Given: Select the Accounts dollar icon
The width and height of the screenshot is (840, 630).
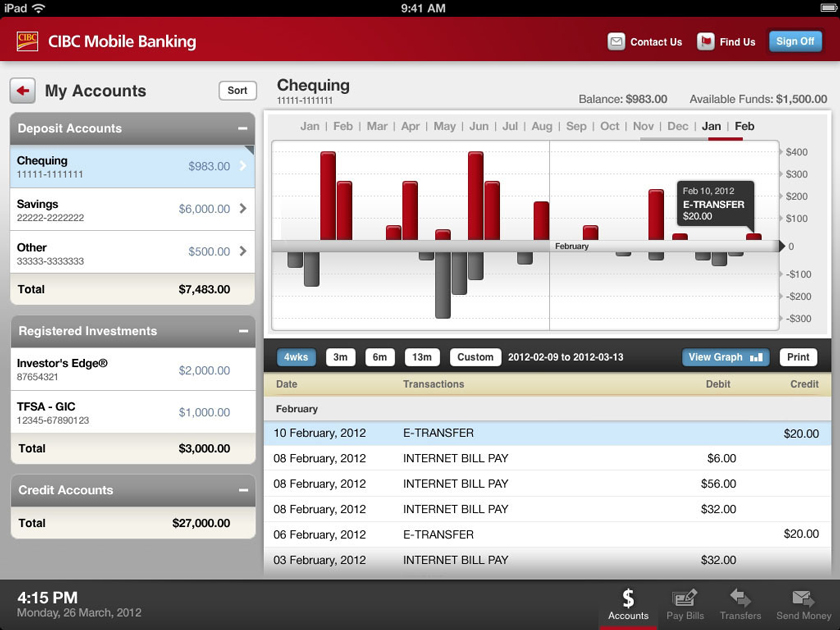Looking at the screenshot, I should pos(628,598).
